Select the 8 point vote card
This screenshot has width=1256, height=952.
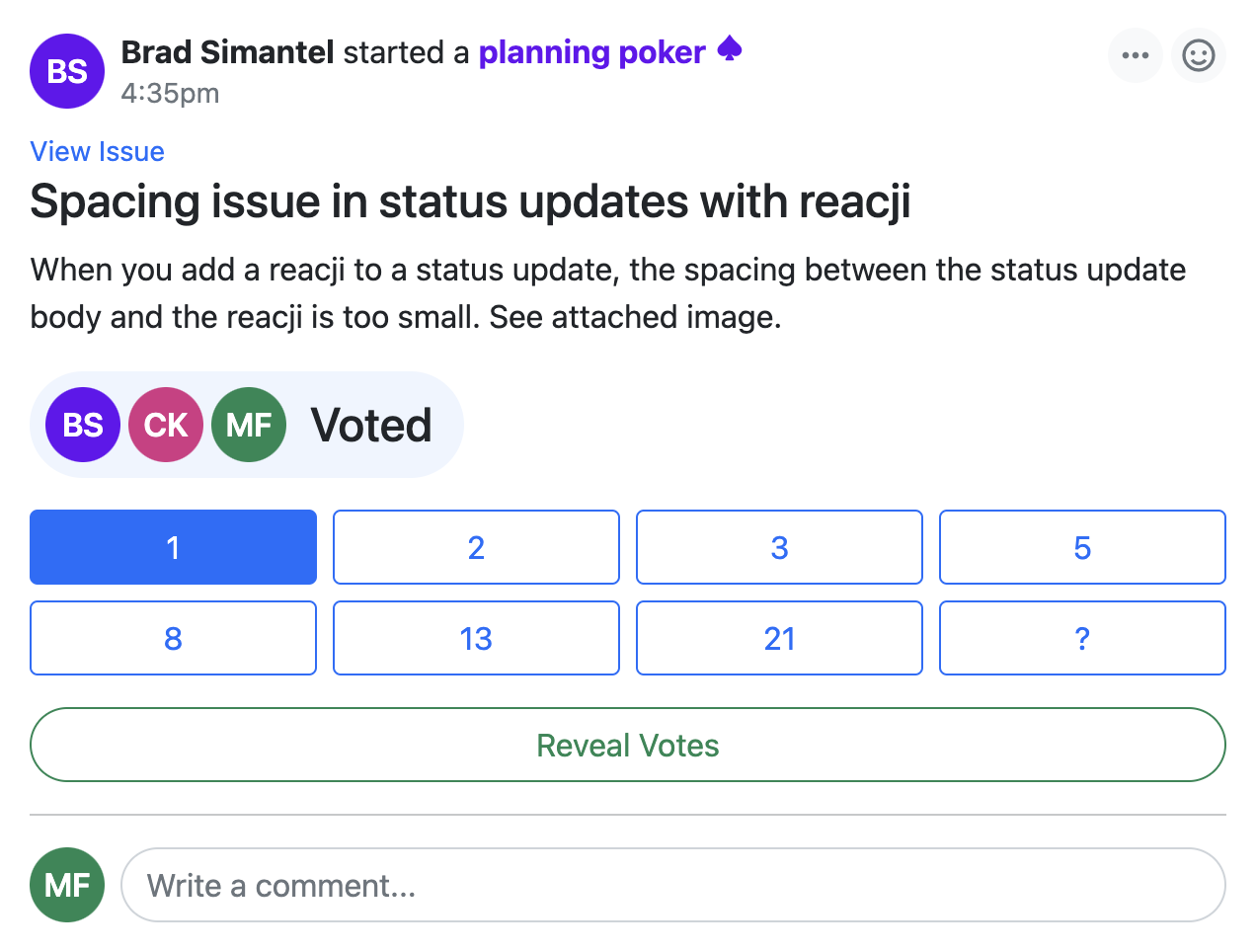[173, 638]
